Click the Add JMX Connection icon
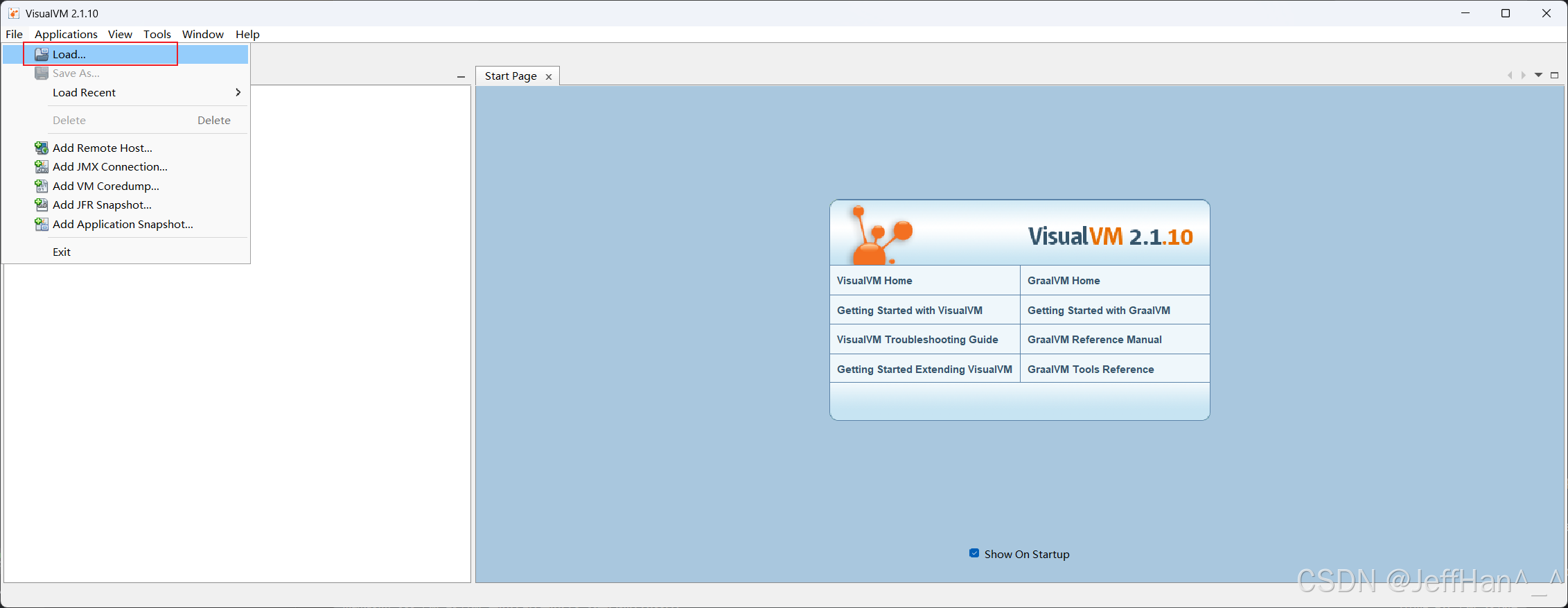This screenshot has width=1568, height=608. point(42,166)
